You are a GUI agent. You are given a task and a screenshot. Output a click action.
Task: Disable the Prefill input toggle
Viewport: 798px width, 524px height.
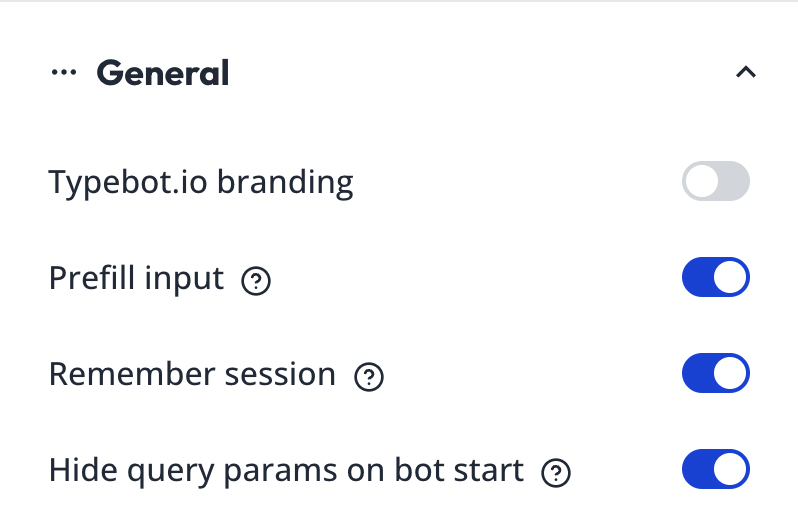tap(715, 278)
